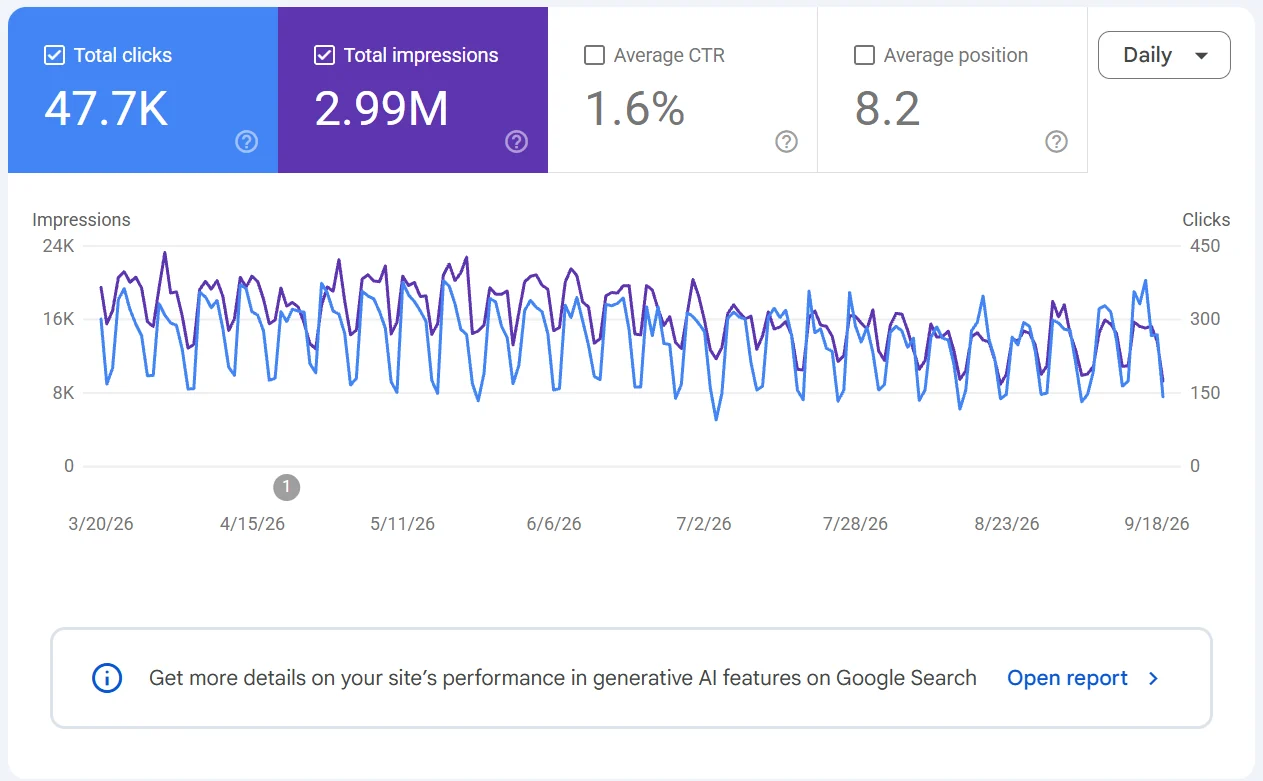Click the generative AI features banner text
The width and height of the screenshot is (1263, 781).
(x=563, y=678)
